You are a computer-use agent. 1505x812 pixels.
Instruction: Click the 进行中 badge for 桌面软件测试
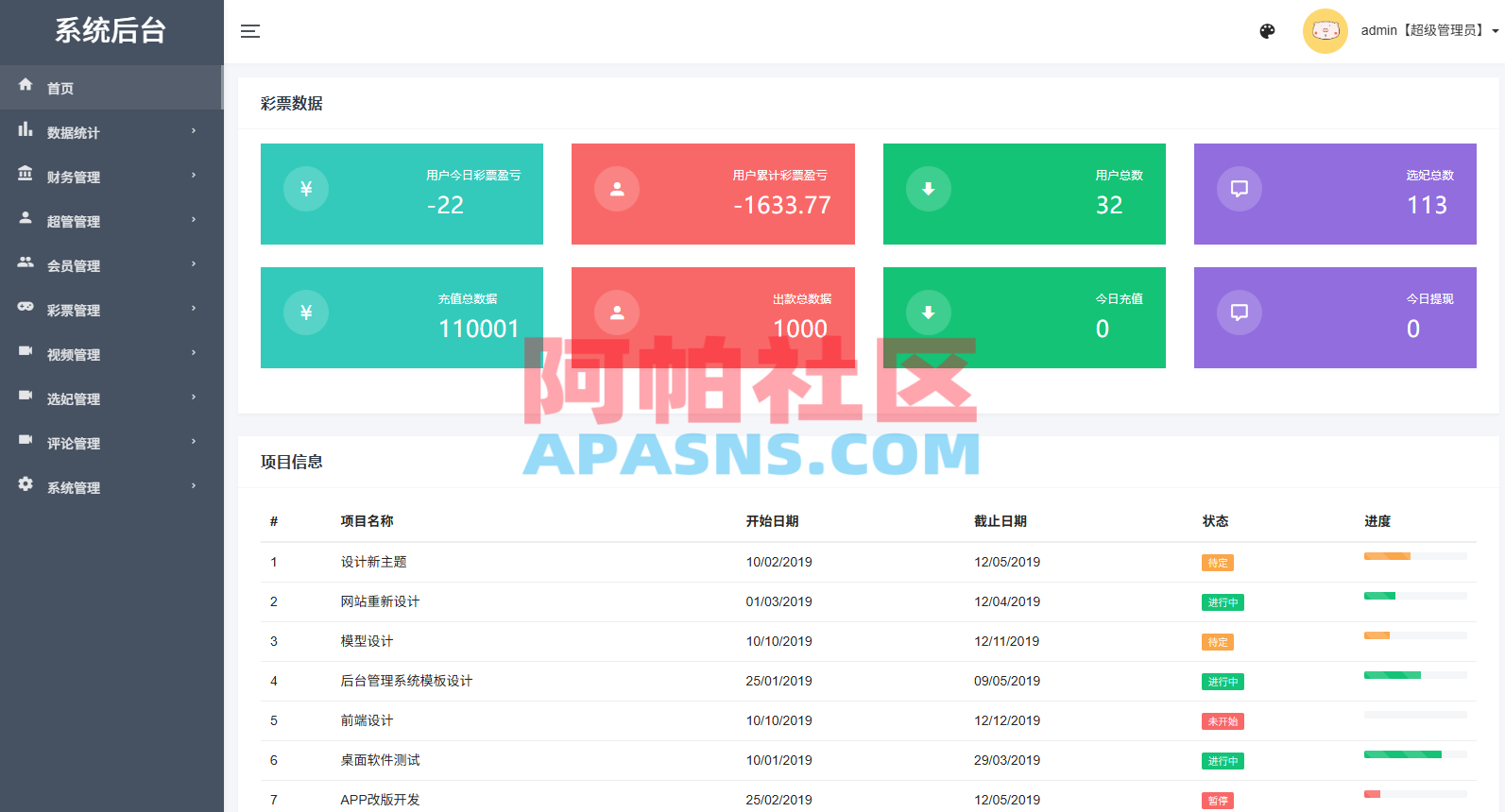[x=1223, y=761]
